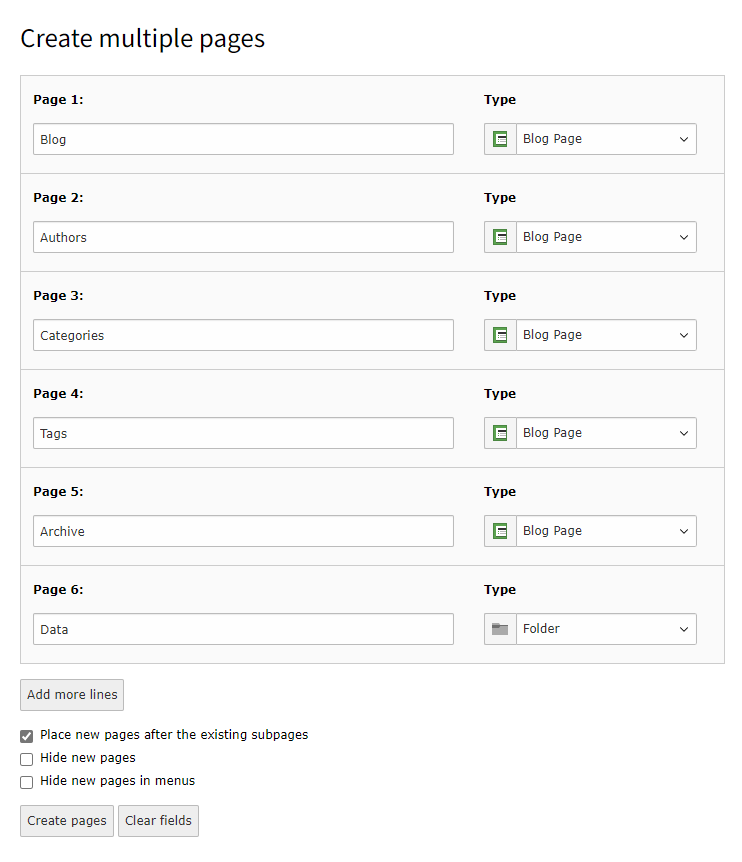Viewport: 742px width, 862px height.
Task: Click the page type icon beside Authors
Action: (500, 237)
